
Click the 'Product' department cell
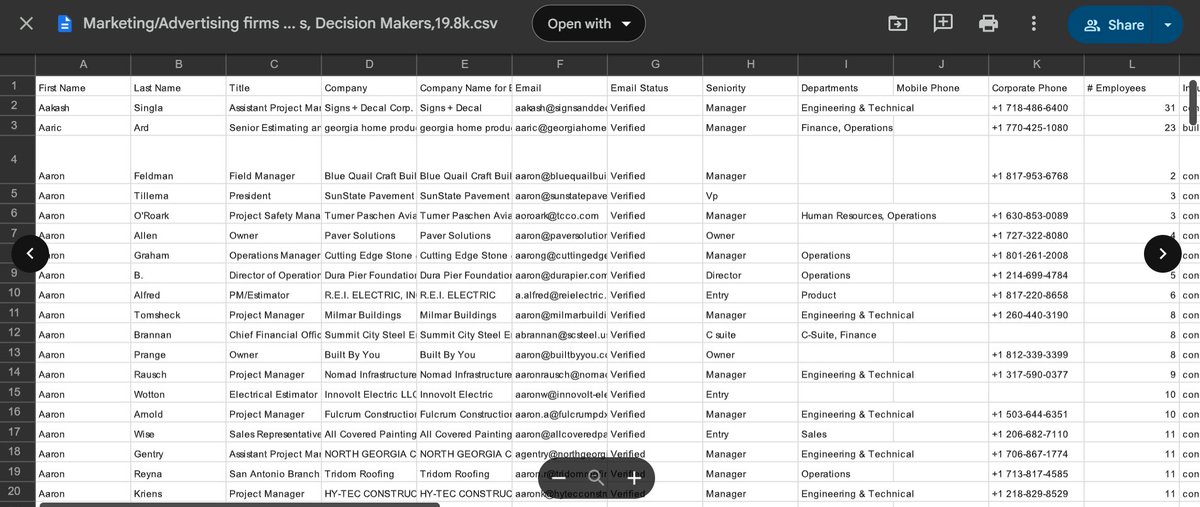point(845,295)
